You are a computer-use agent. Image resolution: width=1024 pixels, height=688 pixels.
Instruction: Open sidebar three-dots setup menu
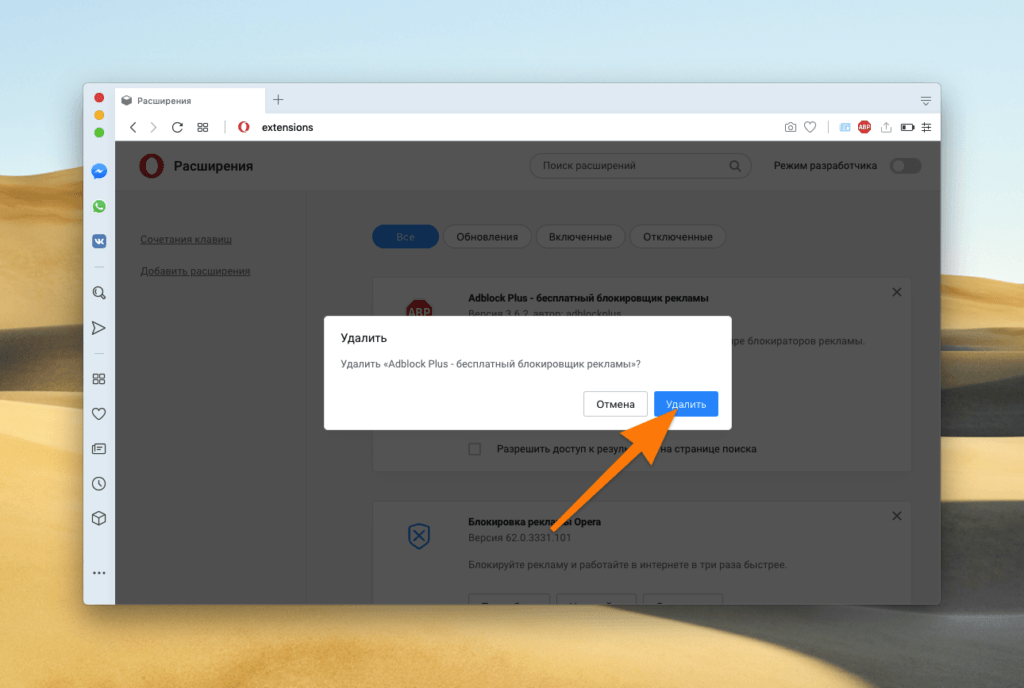pyautogui.click(x=99, y=573)
